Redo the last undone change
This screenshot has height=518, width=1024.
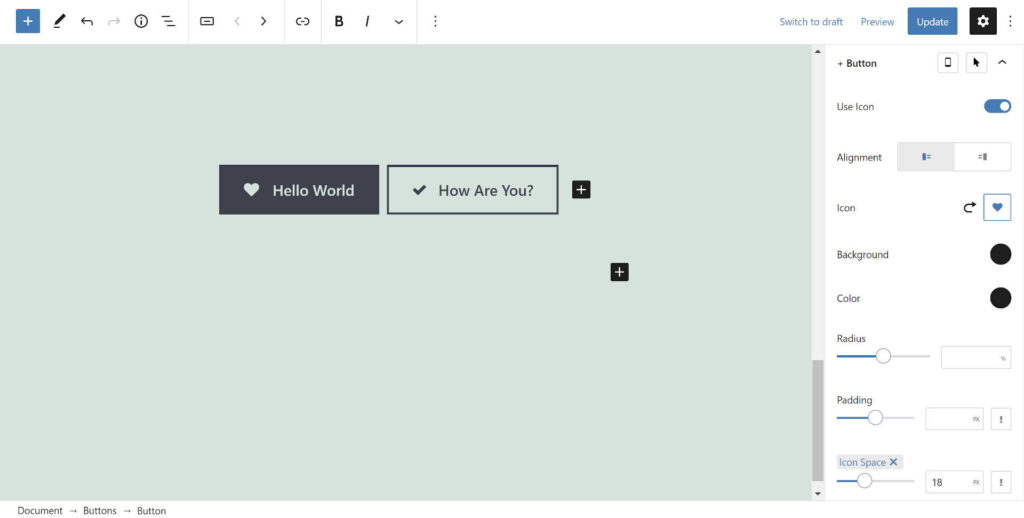[114, 21]
